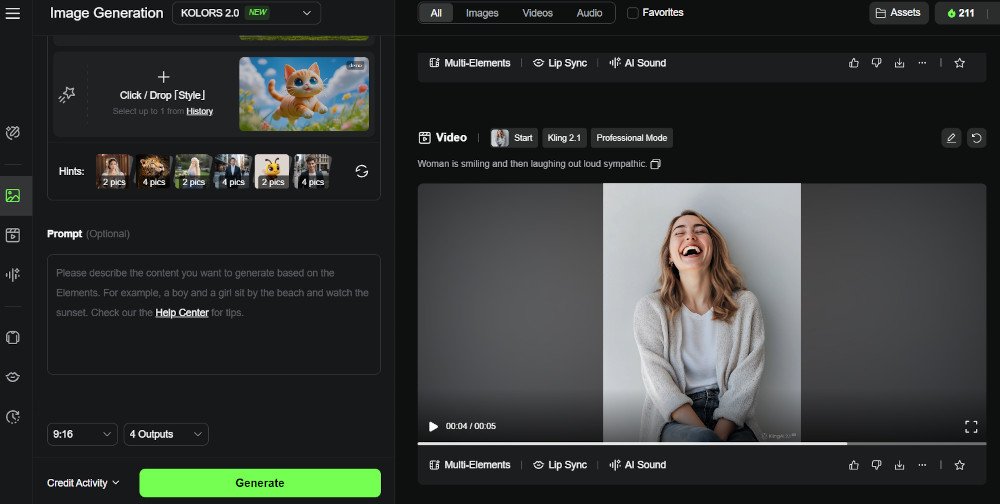
Task: Like the upper result card
Action: tap(853, 63)
